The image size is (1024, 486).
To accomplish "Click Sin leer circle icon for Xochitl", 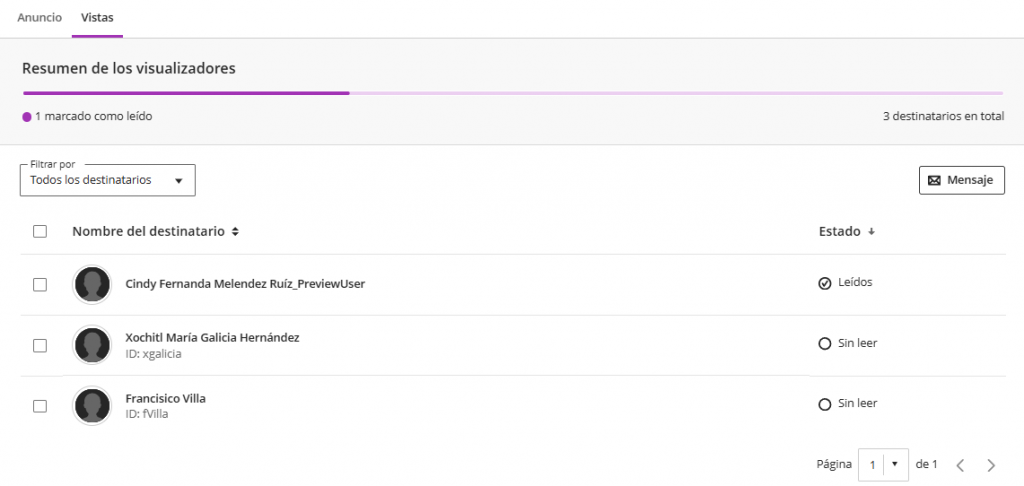I will 825,344.
